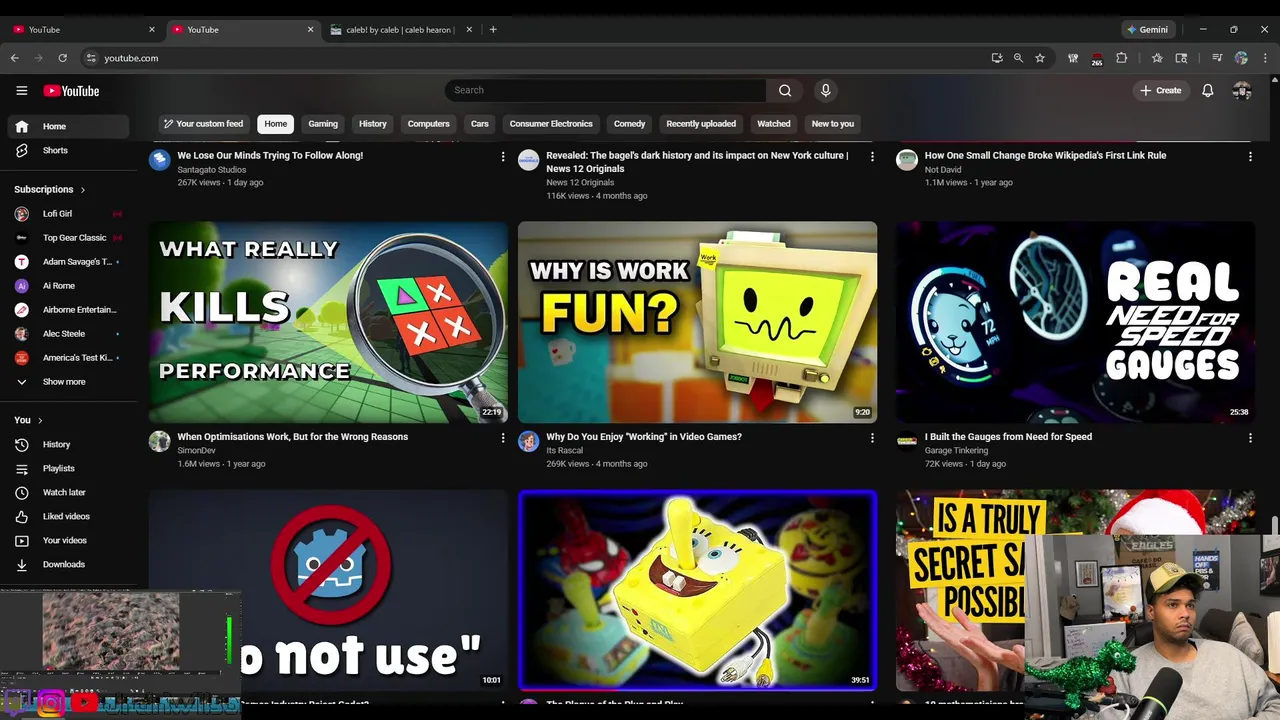Open Chrome profile avatar
This screenshot has width=1280, height=720.
click(1241, 58)
